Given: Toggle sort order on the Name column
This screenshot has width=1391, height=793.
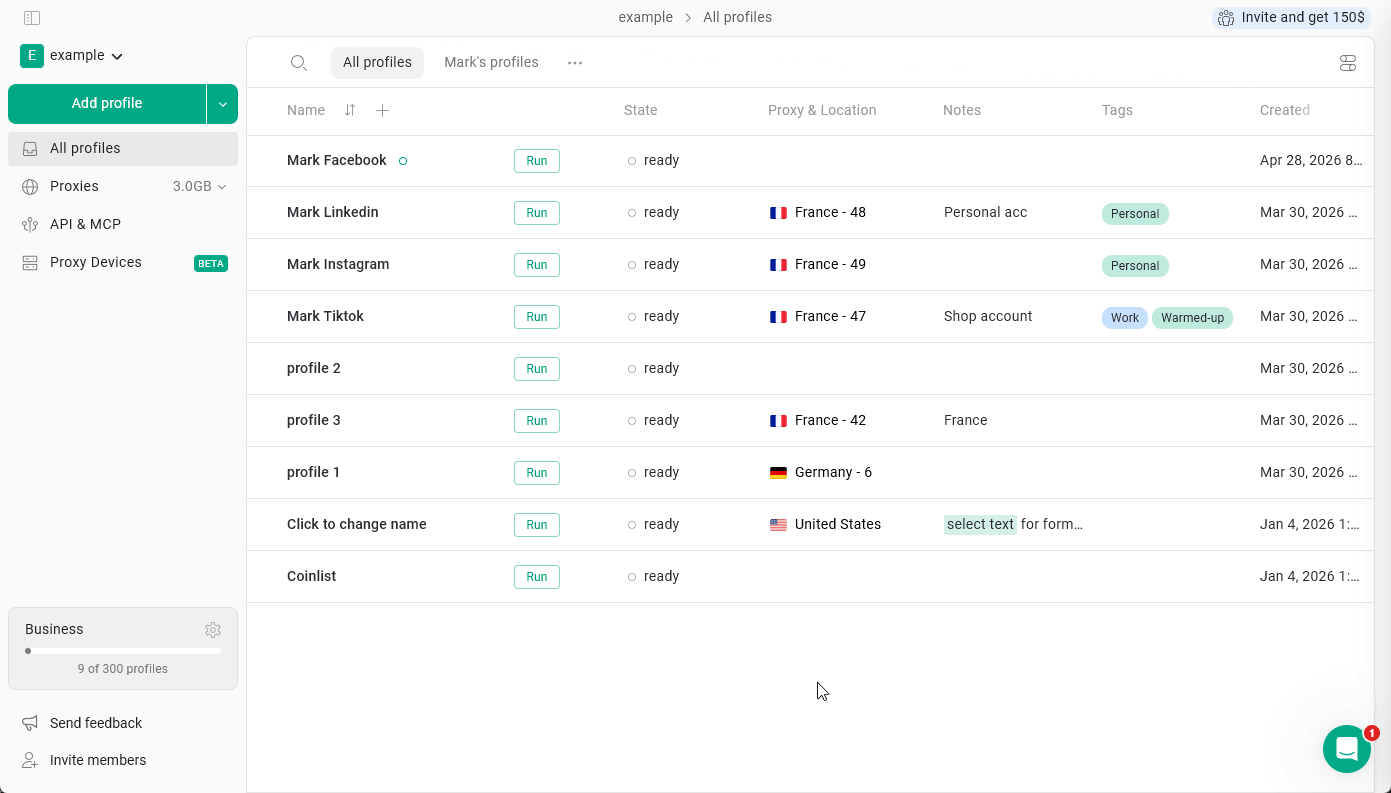Looking at the screenshot, I should tap(349, 110).
